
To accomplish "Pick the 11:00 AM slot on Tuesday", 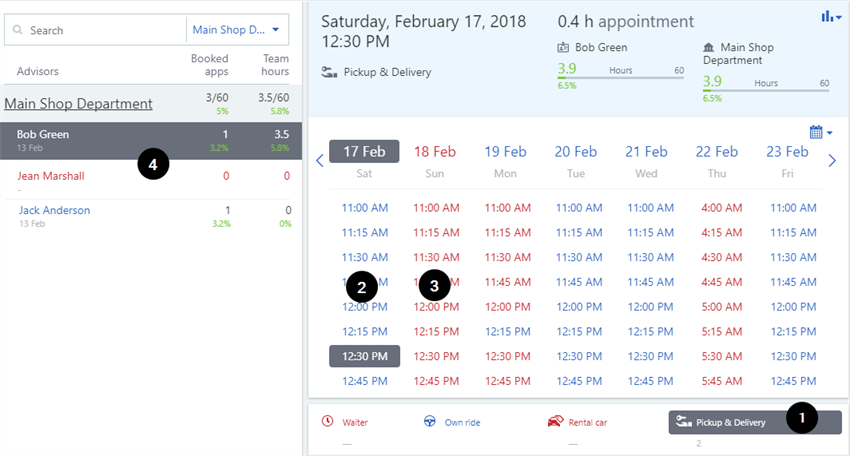I will [576, 208].
